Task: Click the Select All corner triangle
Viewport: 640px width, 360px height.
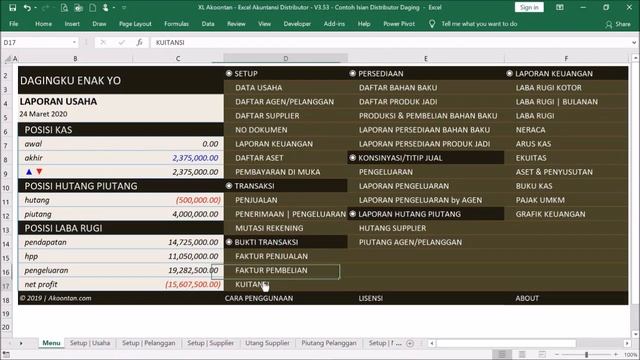Action: point(8,59)
